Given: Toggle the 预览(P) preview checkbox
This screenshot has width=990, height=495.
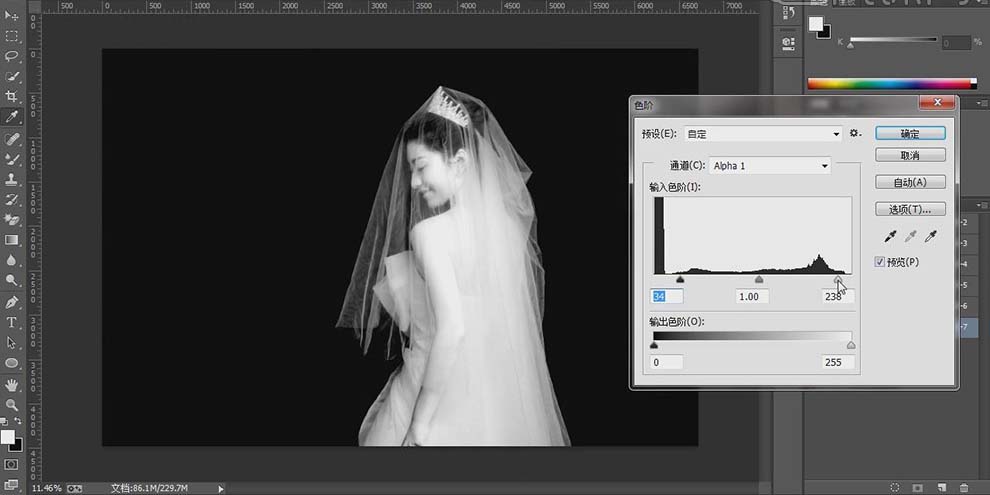Looking at the screenshot, I should click(x=880, y=262).
